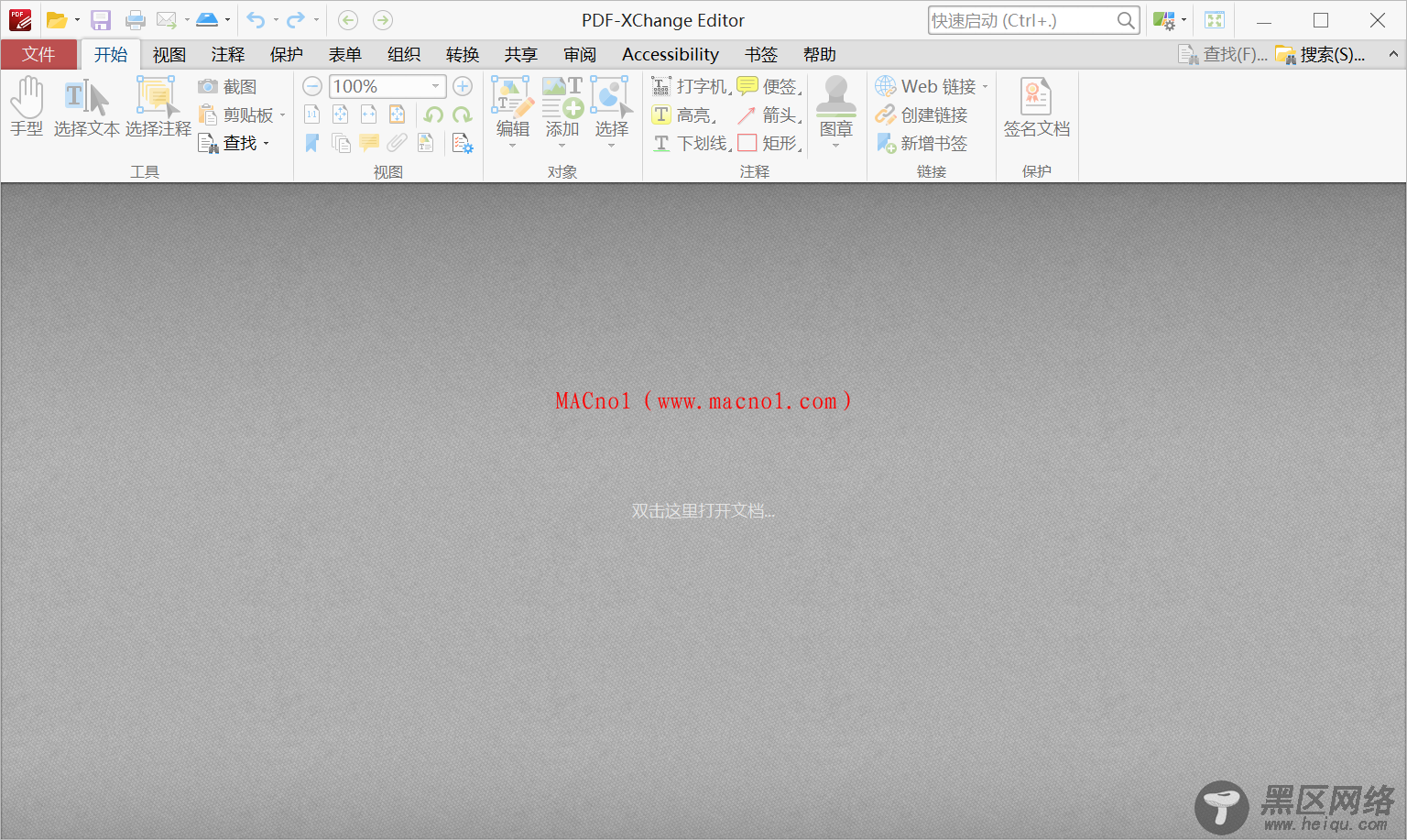Open the content pane icon beside paperclip

click(426, 143)
